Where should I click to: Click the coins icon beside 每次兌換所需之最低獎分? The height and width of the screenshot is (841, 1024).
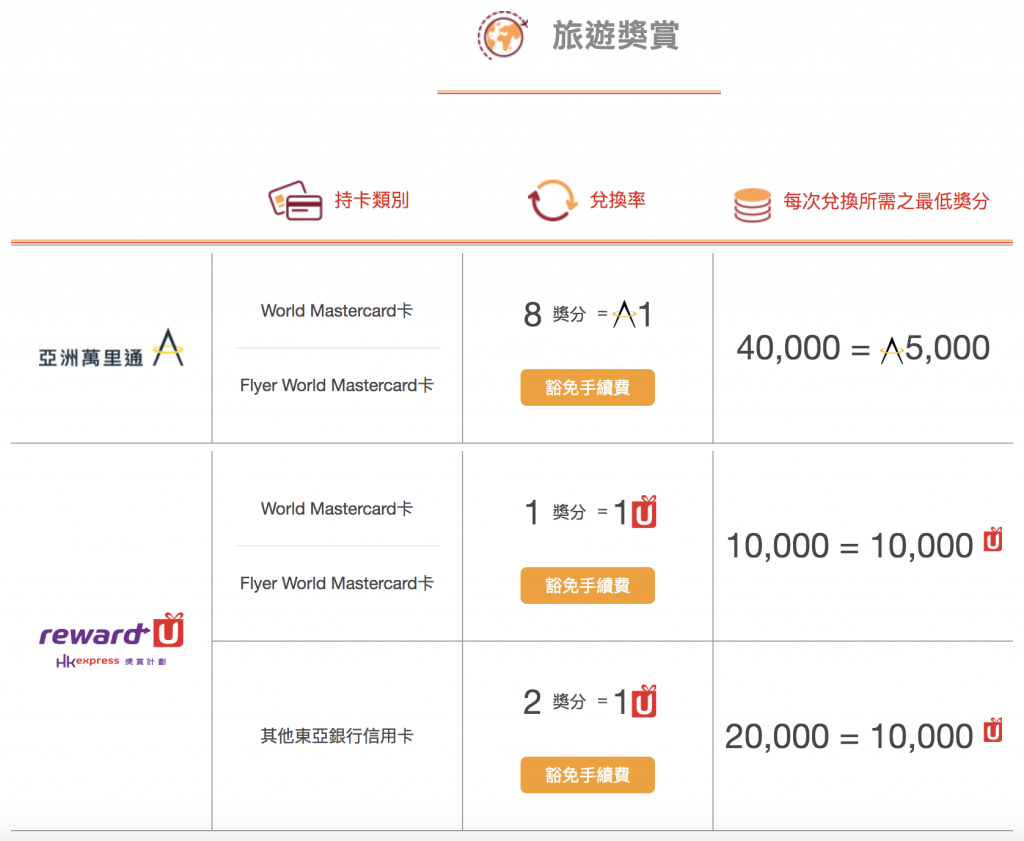(x=752, y=199)
